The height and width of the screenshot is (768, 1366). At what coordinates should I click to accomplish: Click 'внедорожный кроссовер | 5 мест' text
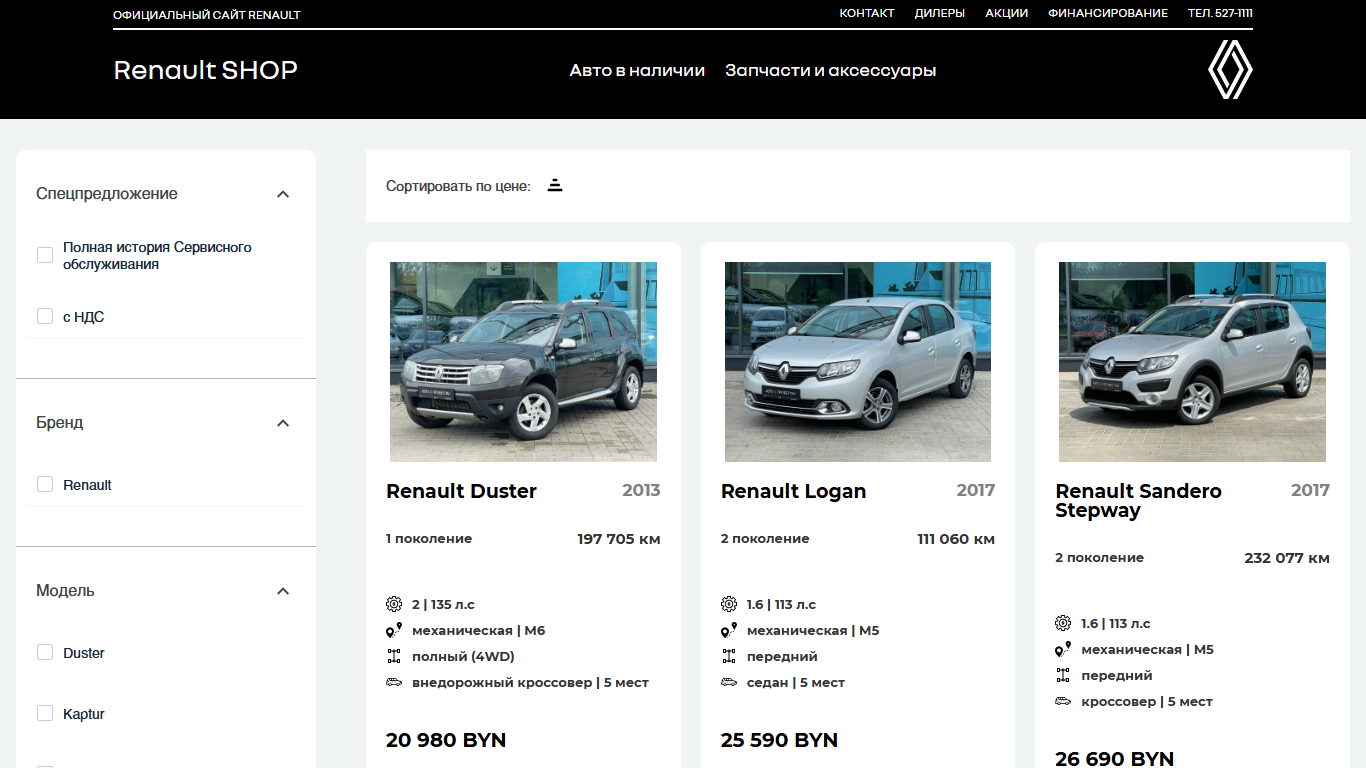pos(530,683)
